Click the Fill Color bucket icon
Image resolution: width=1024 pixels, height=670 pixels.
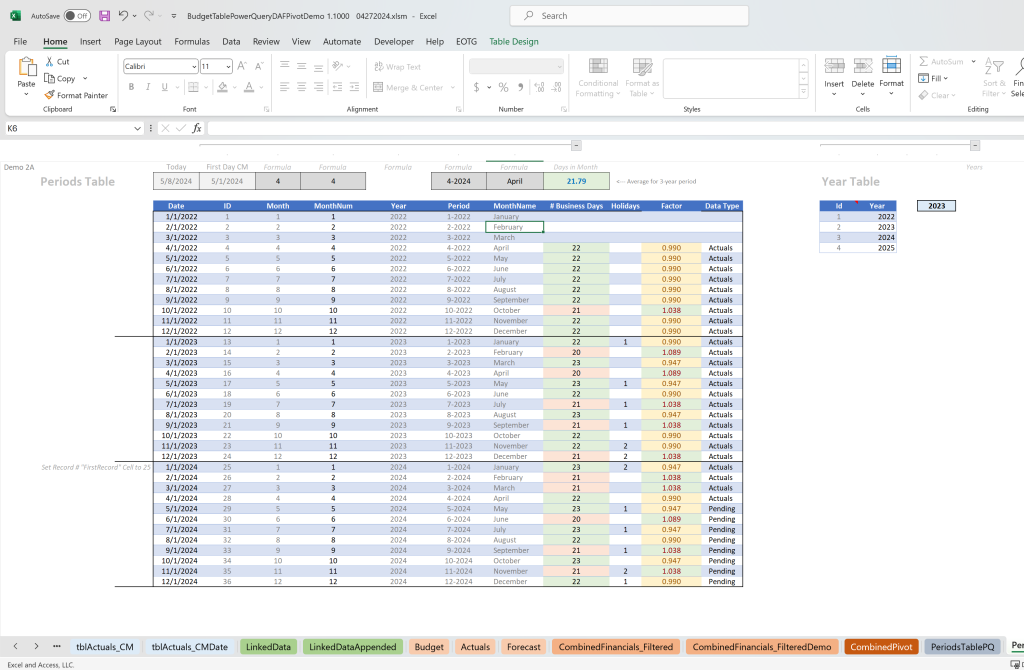(x=223, y=87)
